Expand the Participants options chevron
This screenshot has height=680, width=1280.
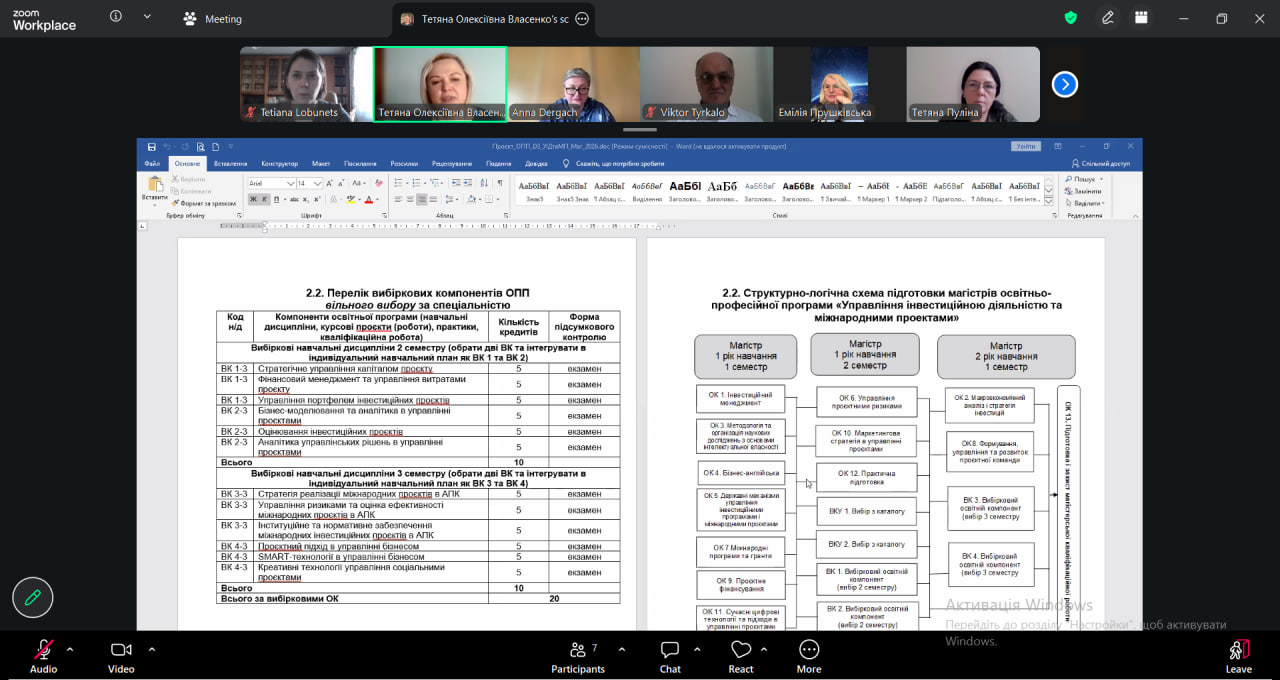[622, 648]
